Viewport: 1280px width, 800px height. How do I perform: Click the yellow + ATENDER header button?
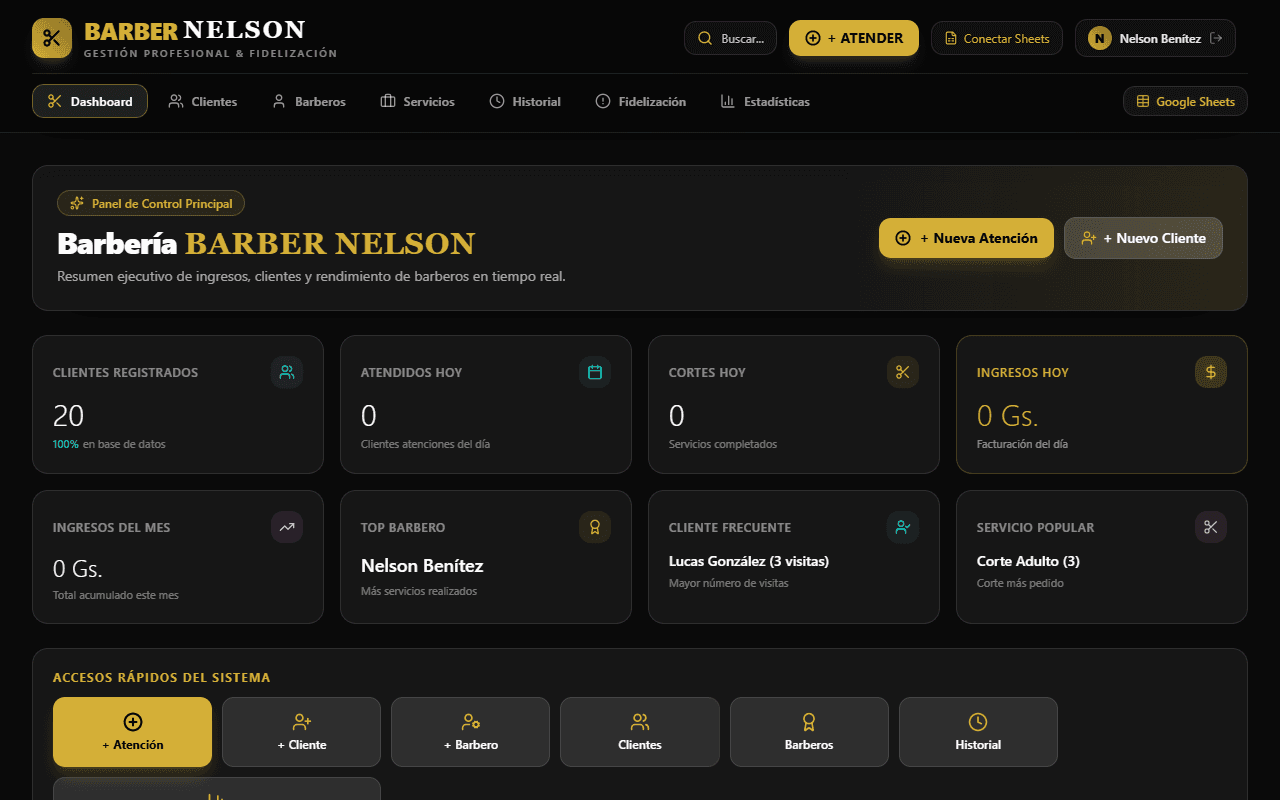854,38
